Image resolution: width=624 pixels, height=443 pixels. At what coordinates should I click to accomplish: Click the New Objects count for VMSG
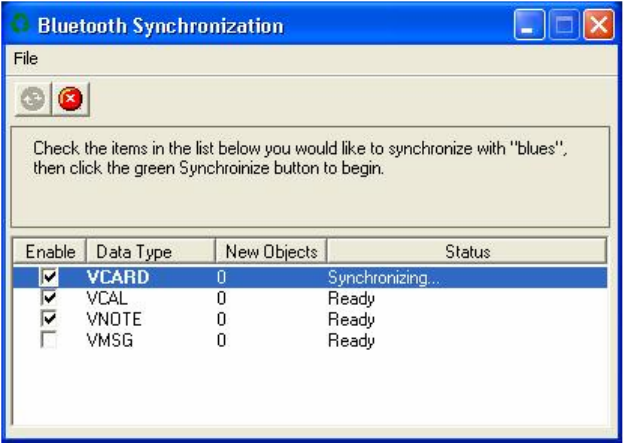[x=222, y=340]
